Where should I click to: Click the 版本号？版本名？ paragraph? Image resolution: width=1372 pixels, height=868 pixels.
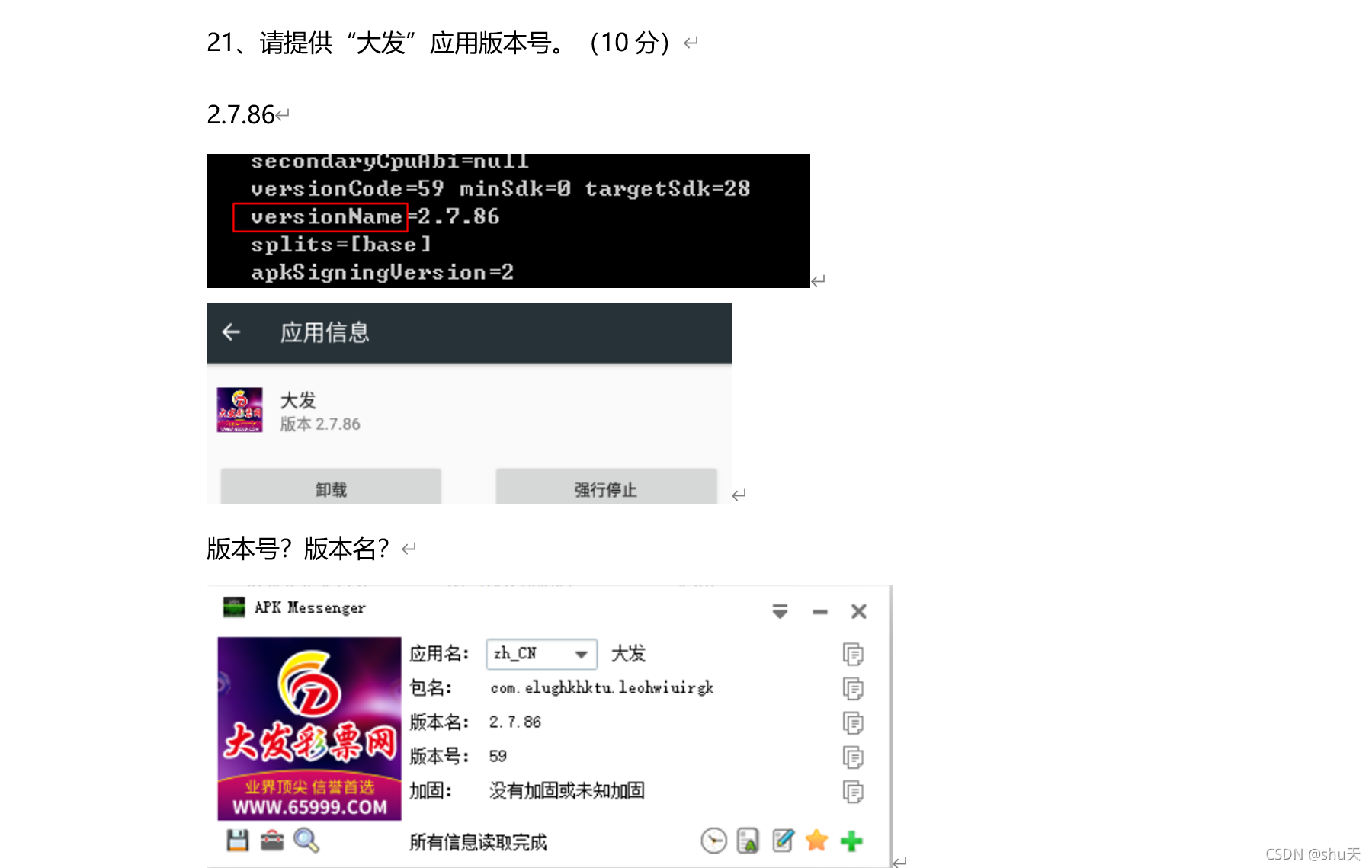tap(298, 549)
